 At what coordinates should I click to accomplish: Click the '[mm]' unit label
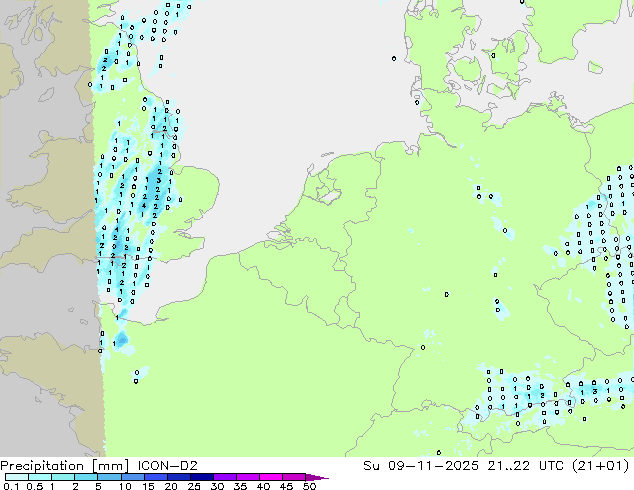click(110, 466)
